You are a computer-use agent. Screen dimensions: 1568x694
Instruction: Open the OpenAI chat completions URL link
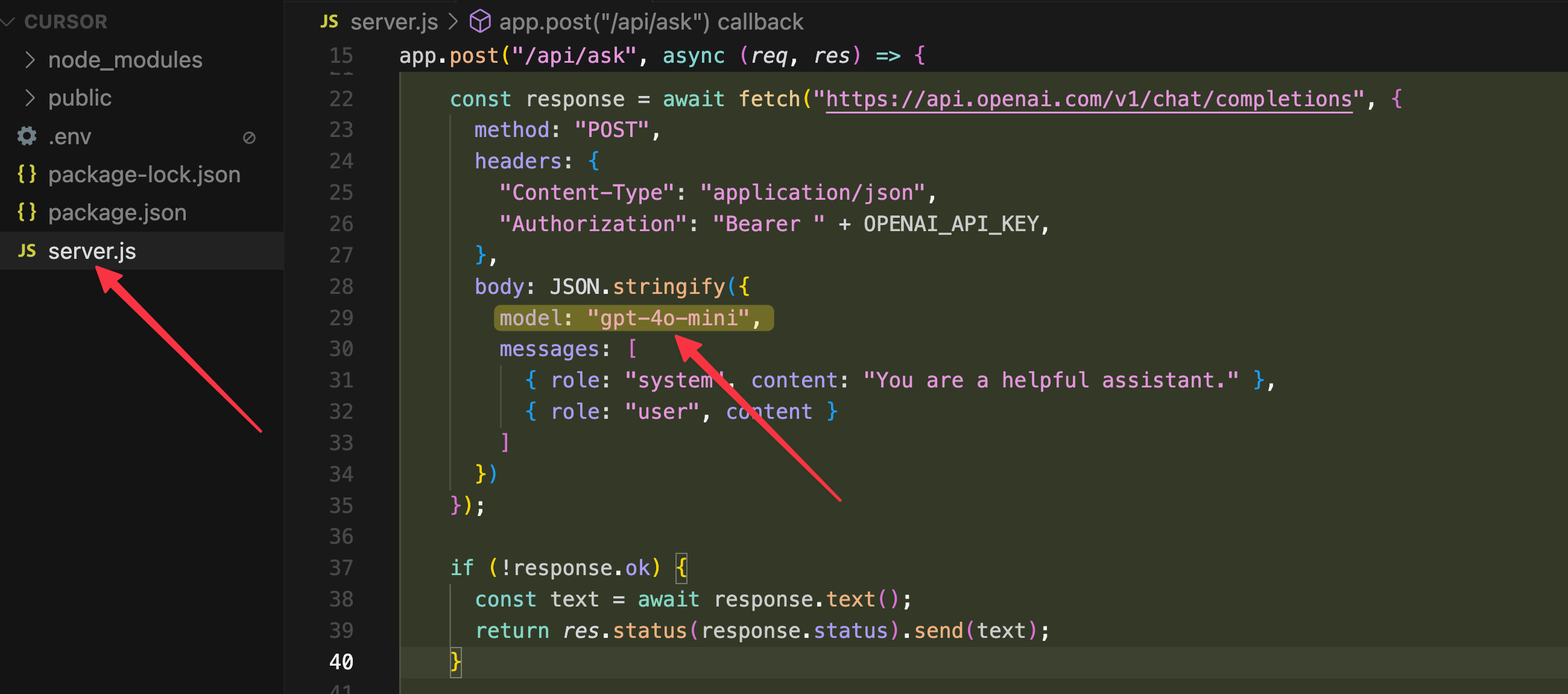[x=1089, y=99]
